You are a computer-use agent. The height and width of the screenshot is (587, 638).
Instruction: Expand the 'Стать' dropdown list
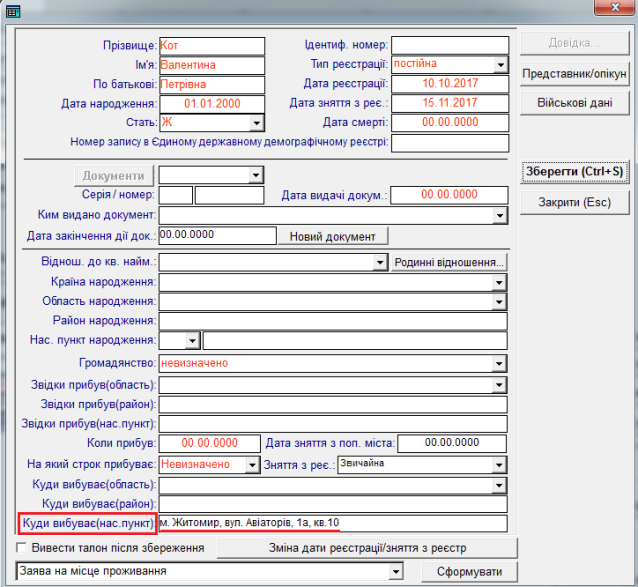pos(257,122)
